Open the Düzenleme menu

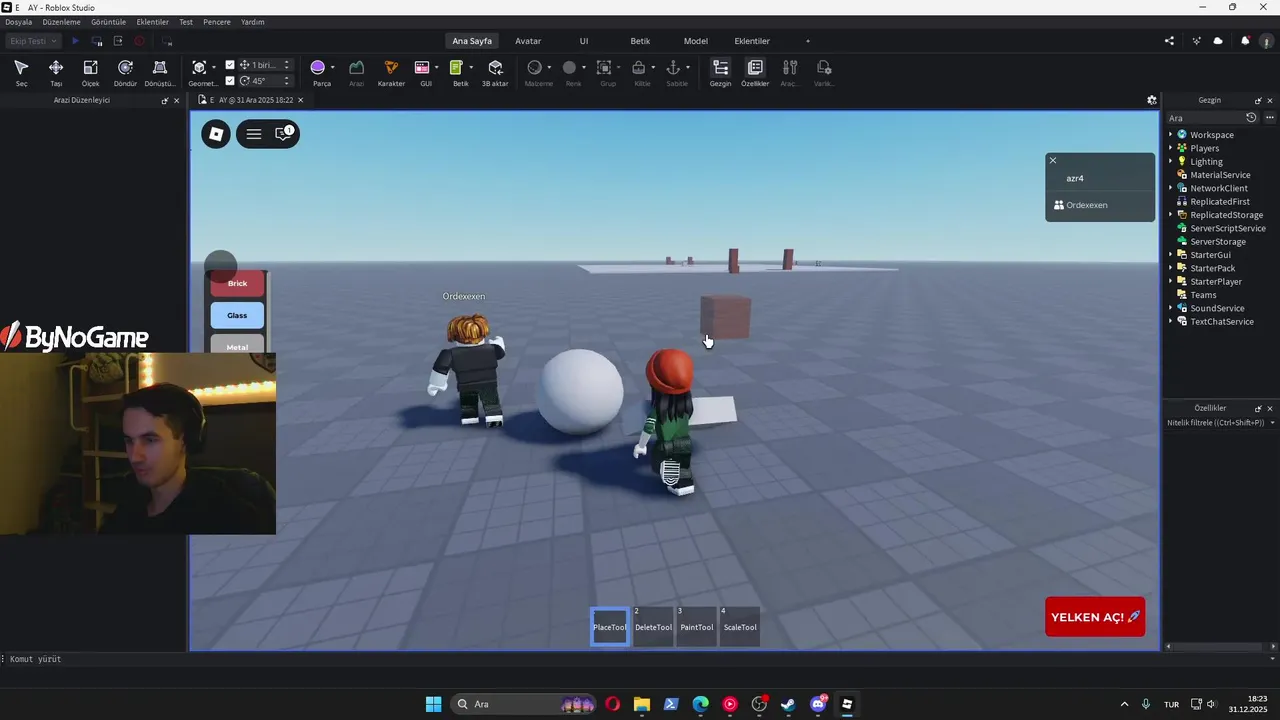pyautogui.click(x=61, y=22)
